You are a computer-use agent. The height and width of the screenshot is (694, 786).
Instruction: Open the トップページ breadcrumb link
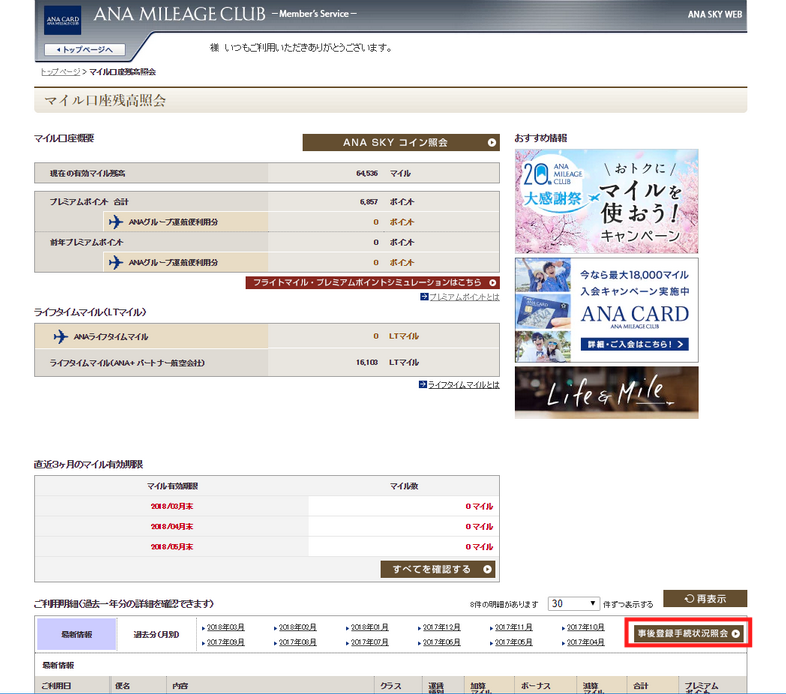(x=60, y=72)
